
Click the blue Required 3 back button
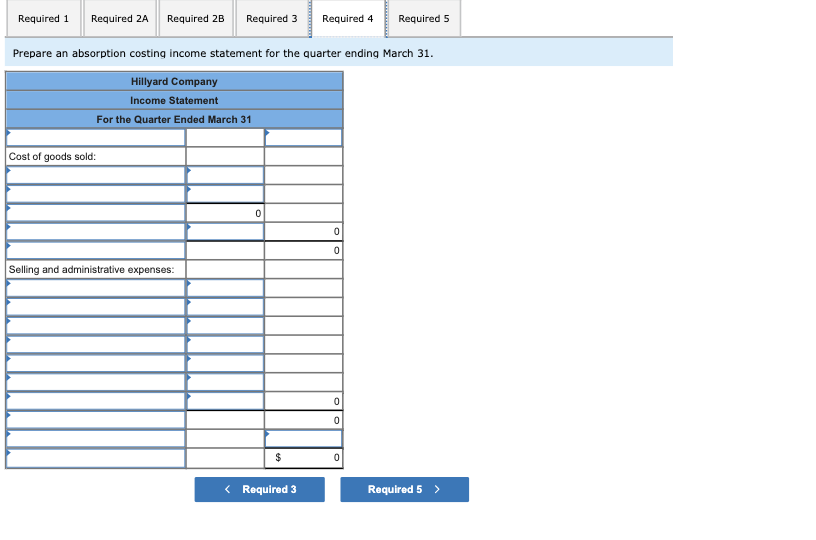tap(260, 490)
